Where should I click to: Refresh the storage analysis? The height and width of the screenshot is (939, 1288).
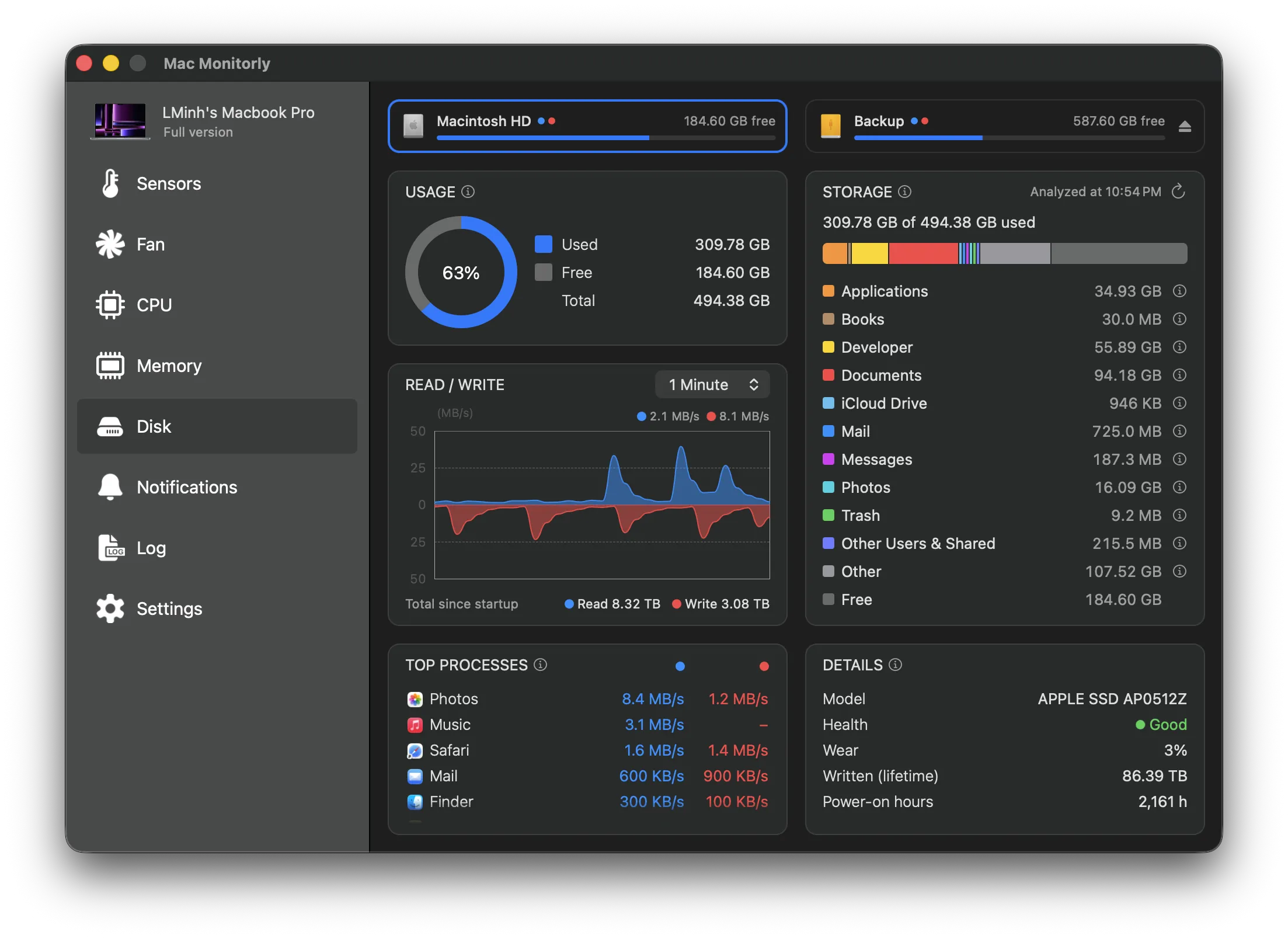1178,192
